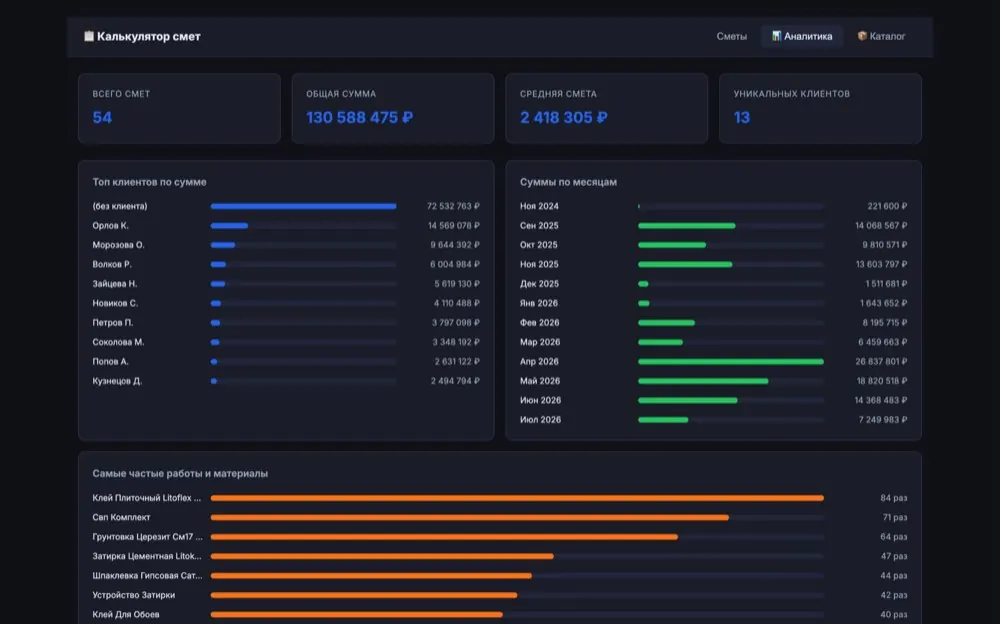Click the month label Ноя 2024
The width and height of the screenshot is (1000, 624).
click(x=539, y=206)
